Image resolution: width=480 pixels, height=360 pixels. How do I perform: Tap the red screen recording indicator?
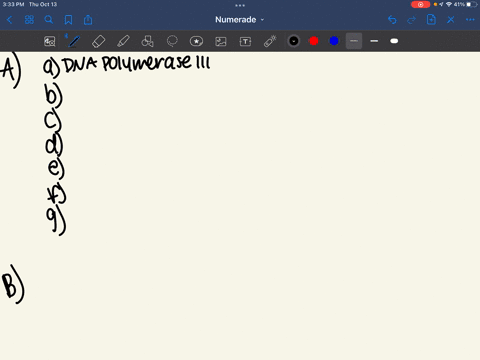pyautogui.click(x=420, y=4)
